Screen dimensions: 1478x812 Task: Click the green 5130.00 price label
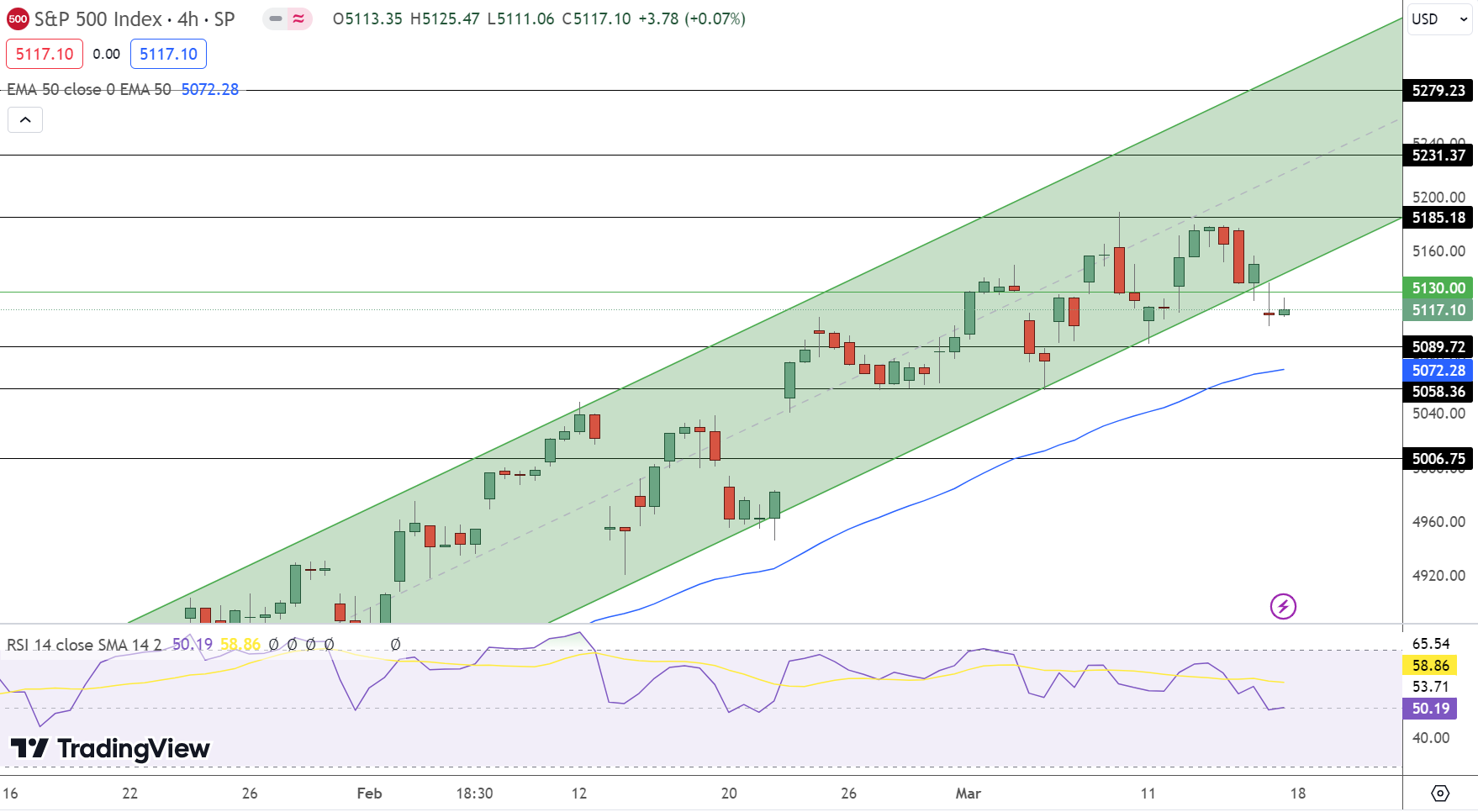[x=1438, y=287]
